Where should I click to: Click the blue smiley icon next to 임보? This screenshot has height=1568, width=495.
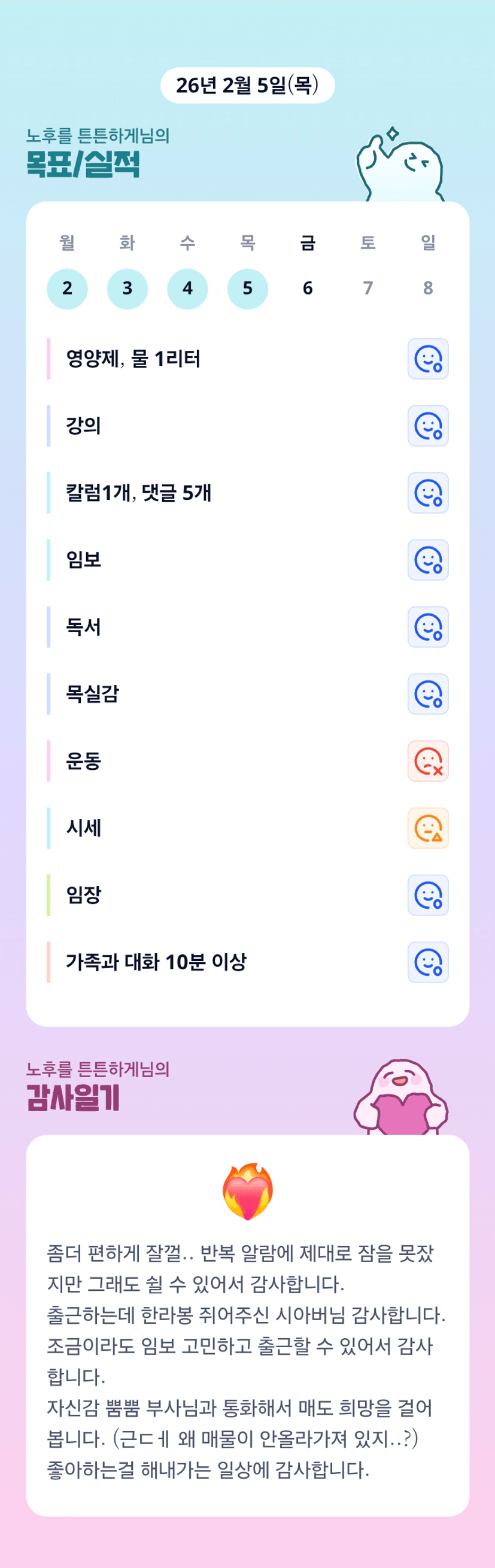tap(427, 560)
